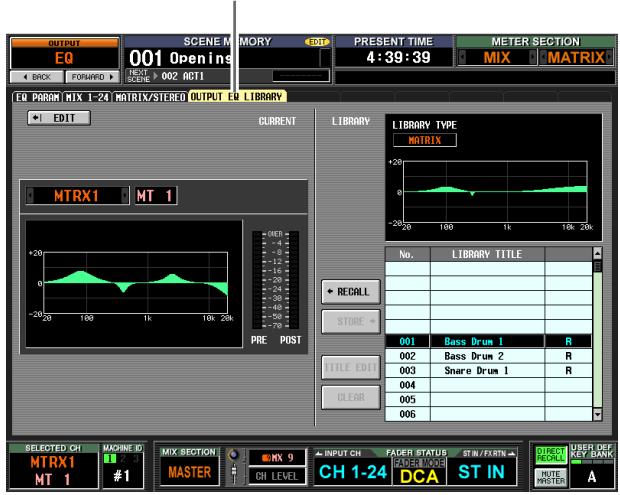Image resolution: width=620 pixels, height=495 pixels.
Task: Click left arrow of METER SECTION MIX
Action: [x=462, y=57]
